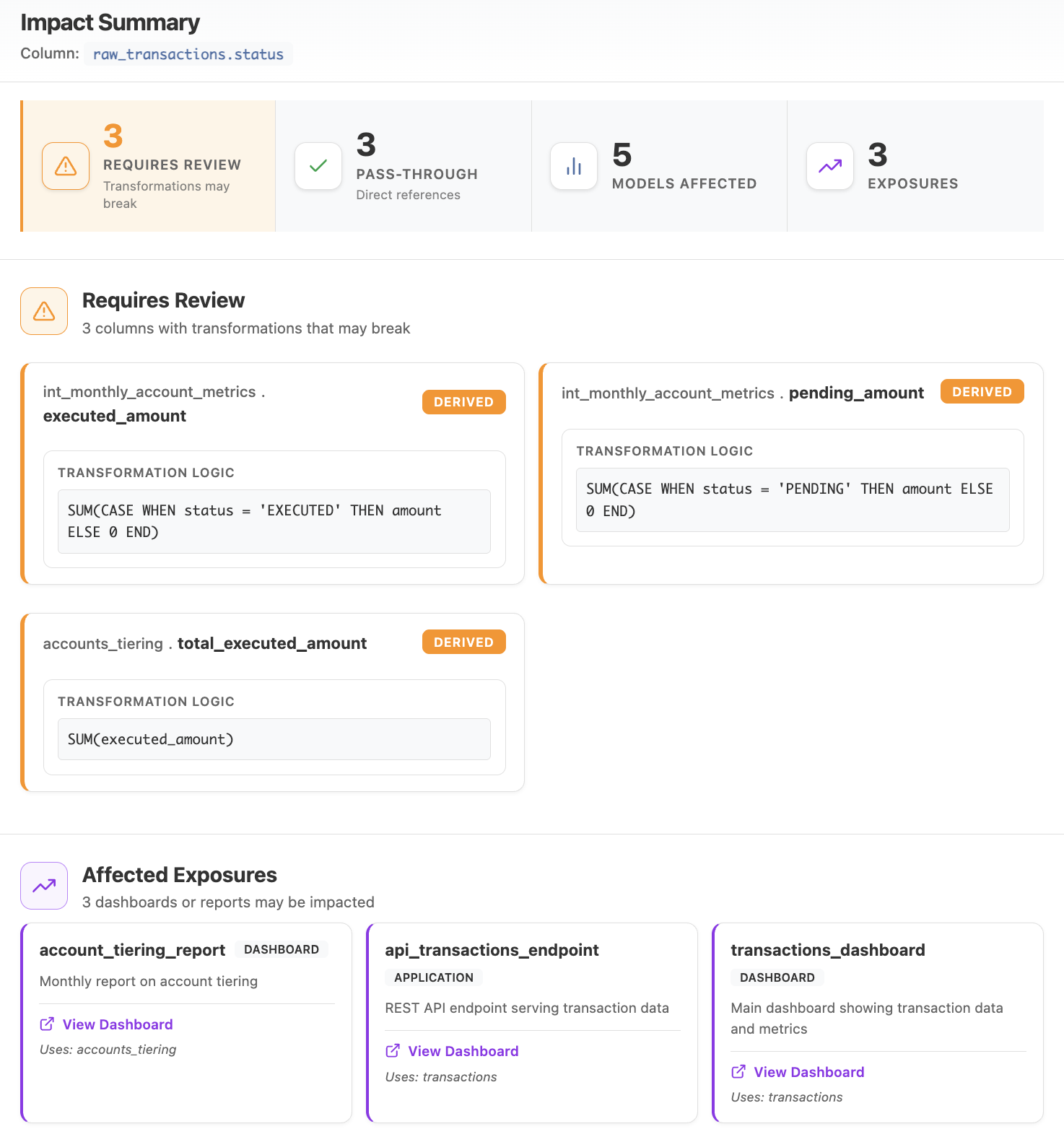Click the 'PENDING' status transformation logic code
The height and width of the screenshot is (1142, 1064).
tap(792, 500)
